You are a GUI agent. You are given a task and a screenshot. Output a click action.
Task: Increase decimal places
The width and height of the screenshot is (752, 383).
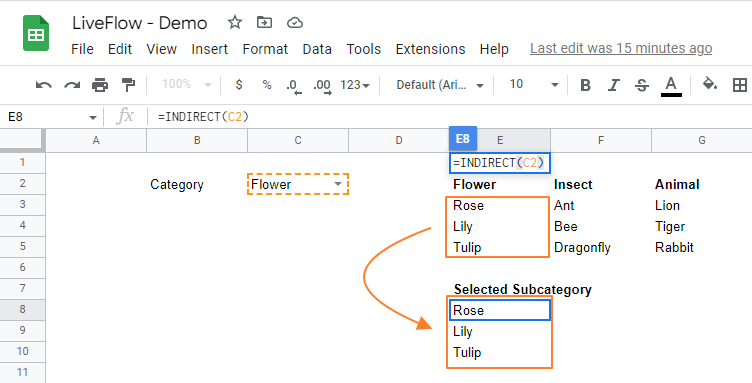pyautogui.click(x=322, y=86)
